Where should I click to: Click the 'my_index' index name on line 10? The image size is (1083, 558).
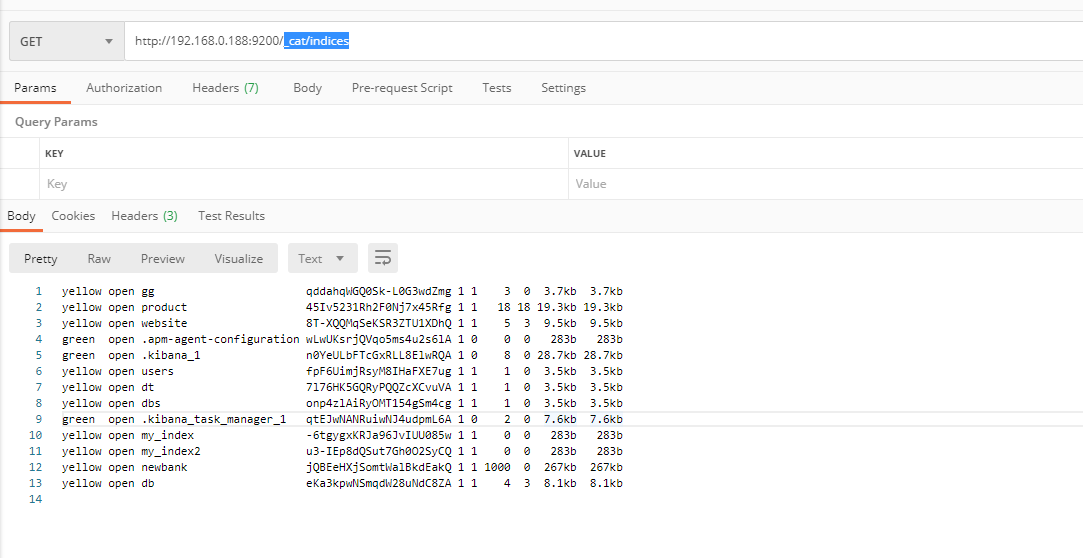click(x=168, y=435)
